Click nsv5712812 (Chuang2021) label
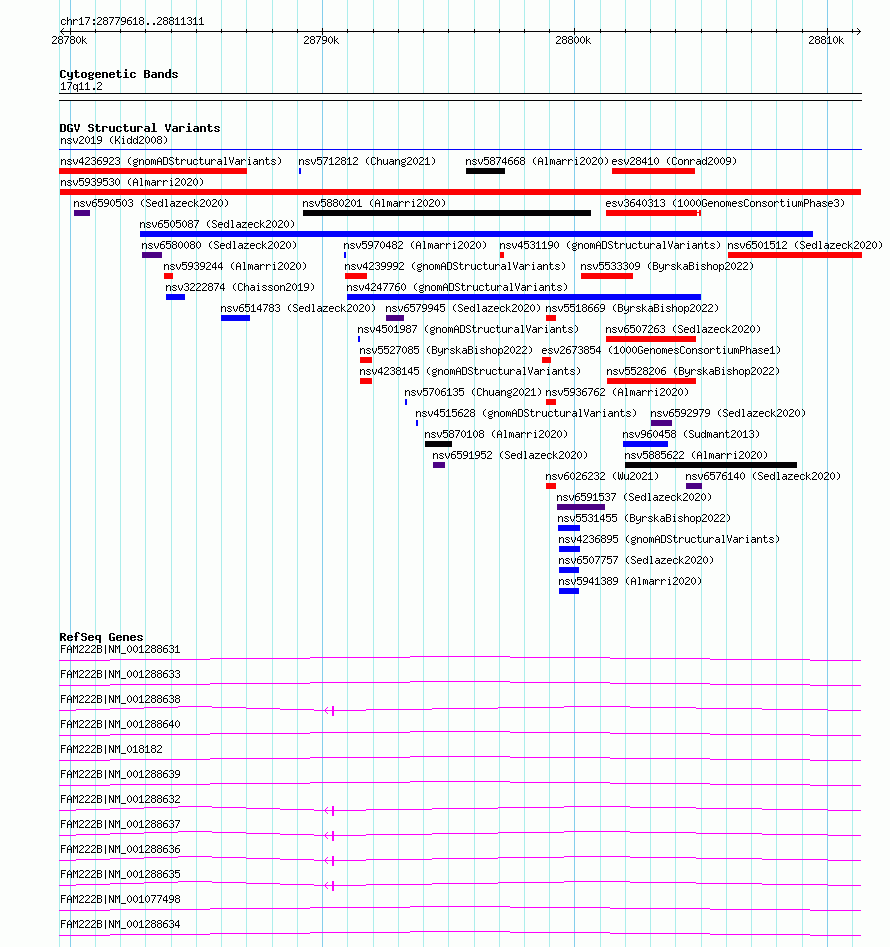890x947 pixels. [367, 161]
